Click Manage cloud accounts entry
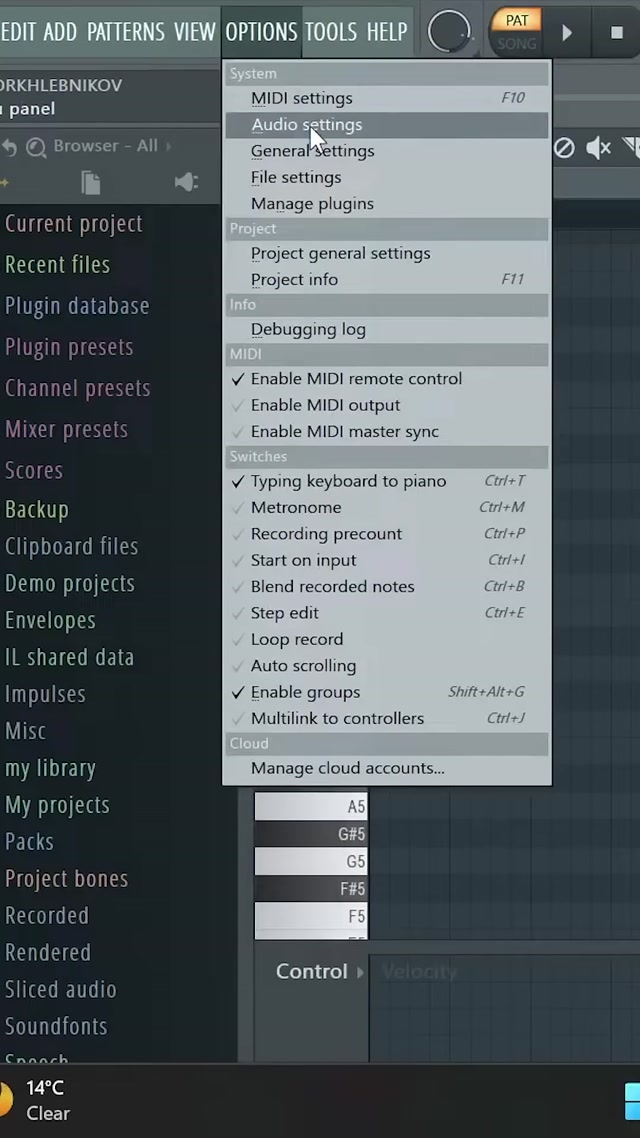The image size is (640, 1138). pyautogui.click(x=347, y=768)
